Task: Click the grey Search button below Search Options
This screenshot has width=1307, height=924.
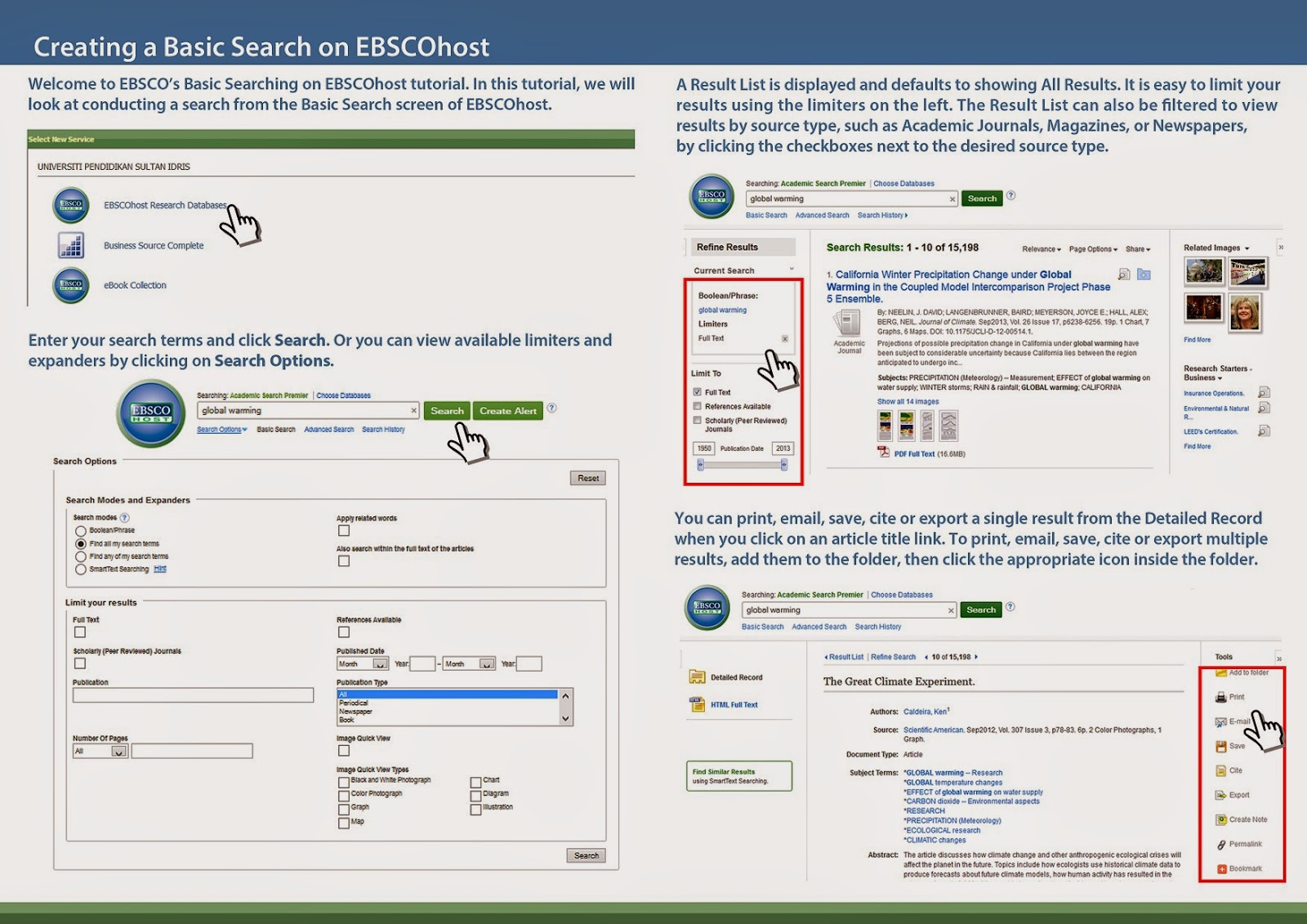Action: (587, 855)
